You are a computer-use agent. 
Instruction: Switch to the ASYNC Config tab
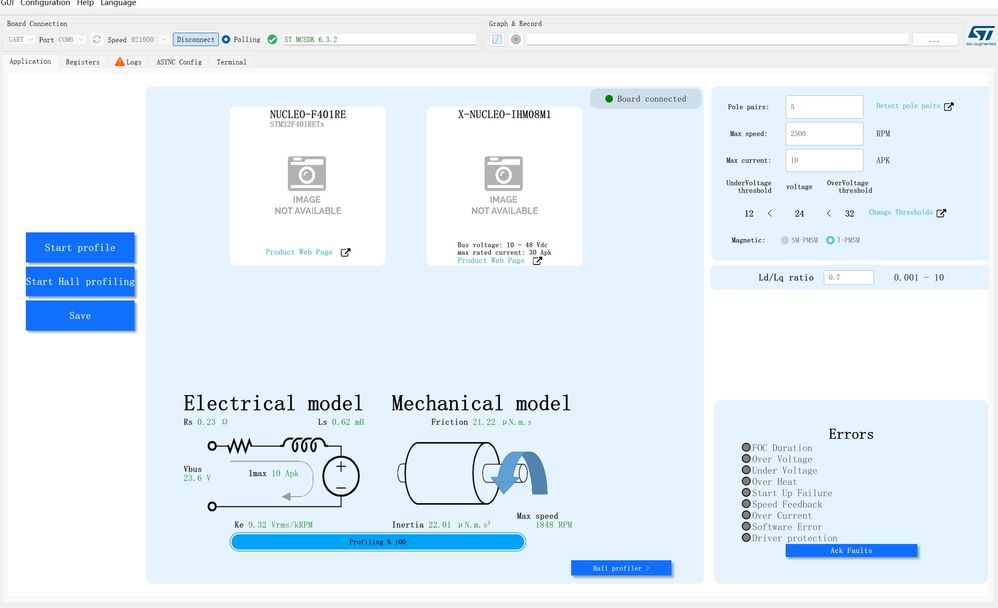pyautogui.click(x=179, y=62)
